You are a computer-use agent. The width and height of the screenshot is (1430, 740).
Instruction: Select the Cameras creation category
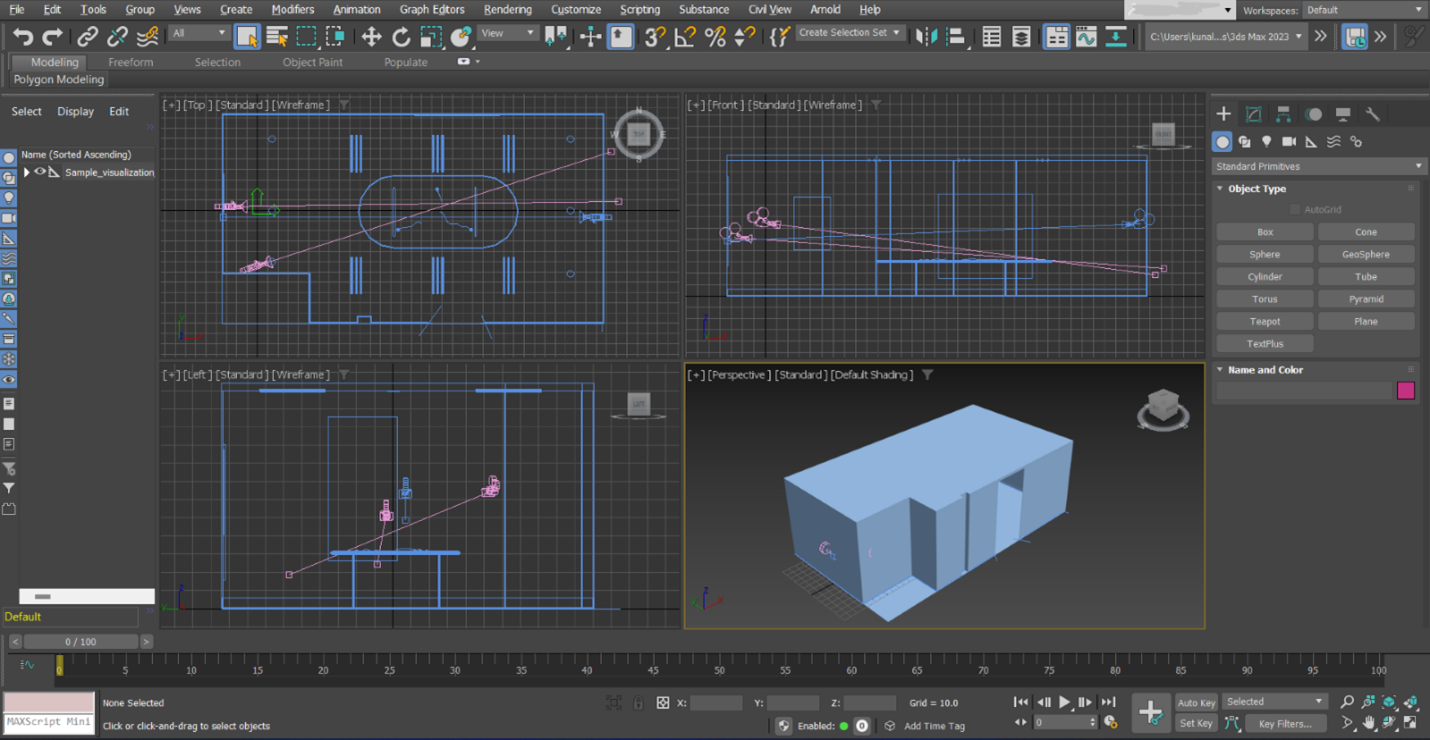(x=1290, y=141)
